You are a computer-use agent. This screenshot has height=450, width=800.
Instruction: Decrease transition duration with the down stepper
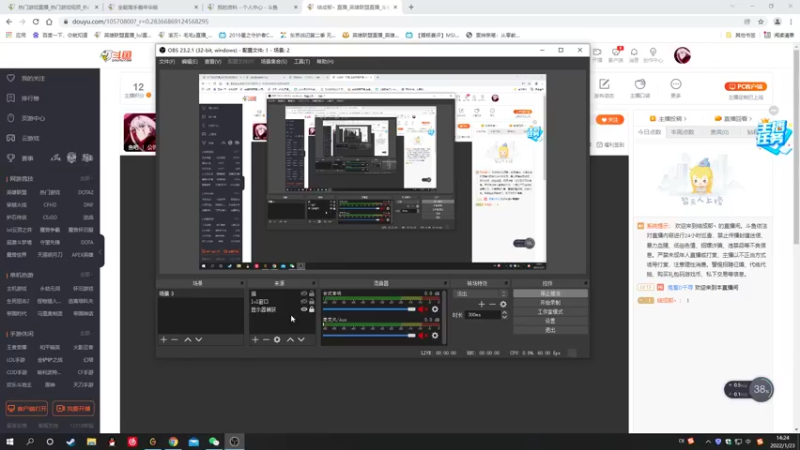tap(505, 317)
